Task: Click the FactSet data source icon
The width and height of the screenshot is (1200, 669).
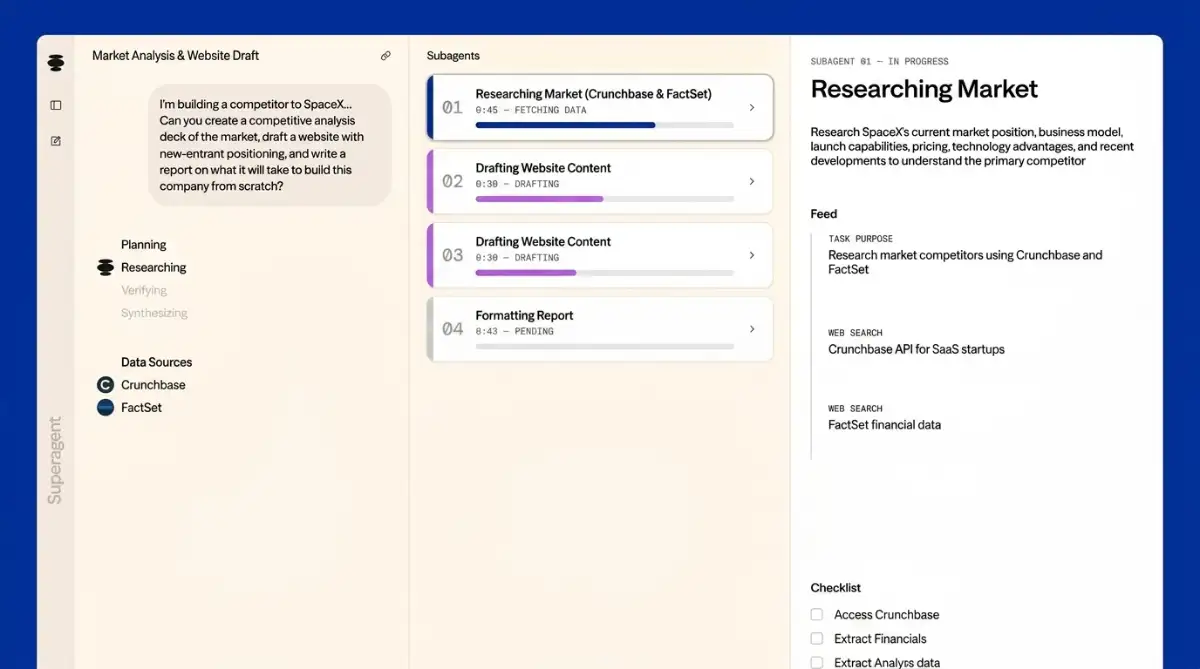Action: (x=105, y=408)
